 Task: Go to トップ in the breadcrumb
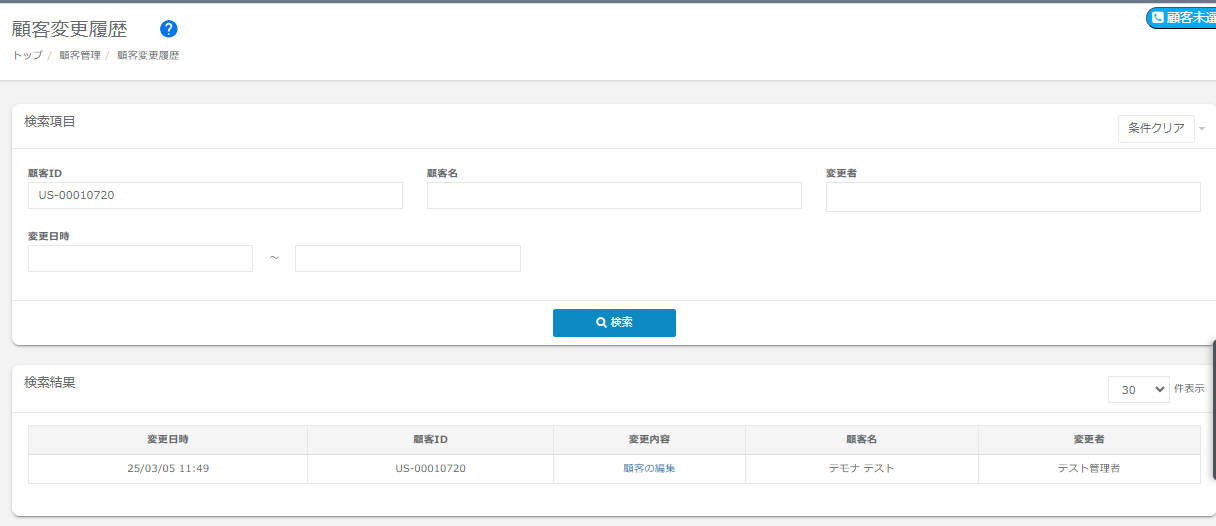click(27, 56)
